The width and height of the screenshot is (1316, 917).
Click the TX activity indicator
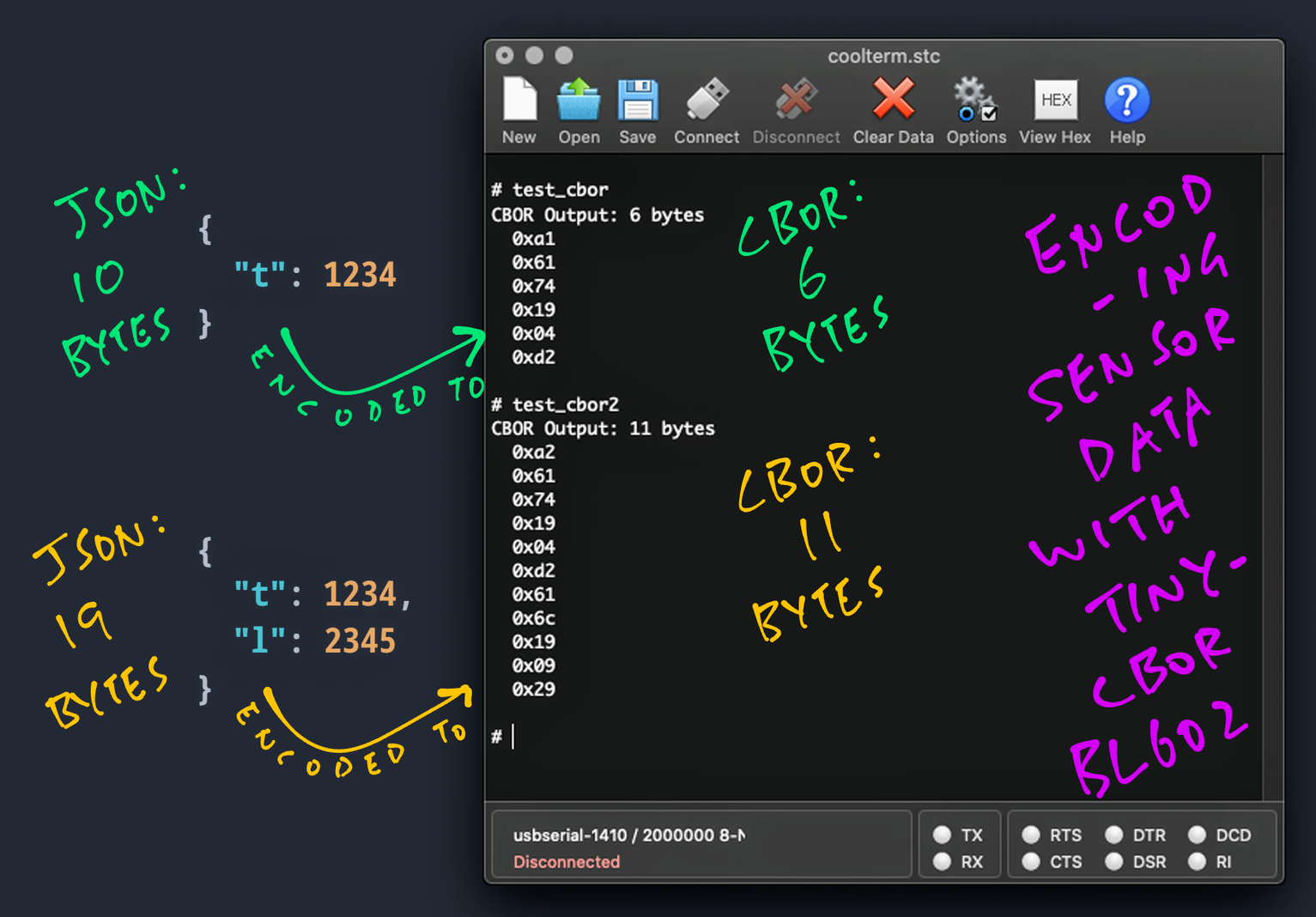(943, 835)
